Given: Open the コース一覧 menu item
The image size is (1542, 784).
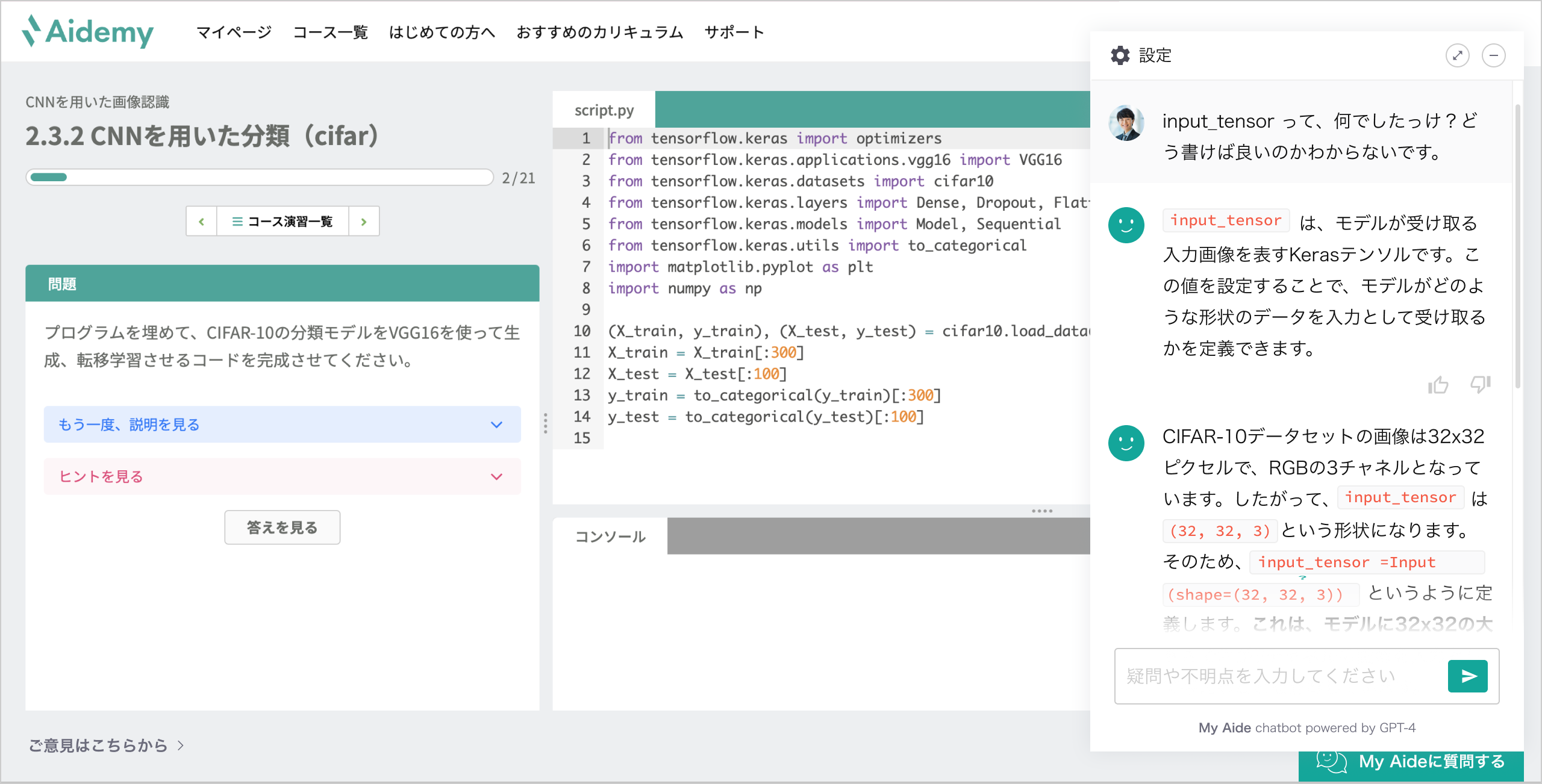Looking at the screenshot, I should tap(331, 32).
